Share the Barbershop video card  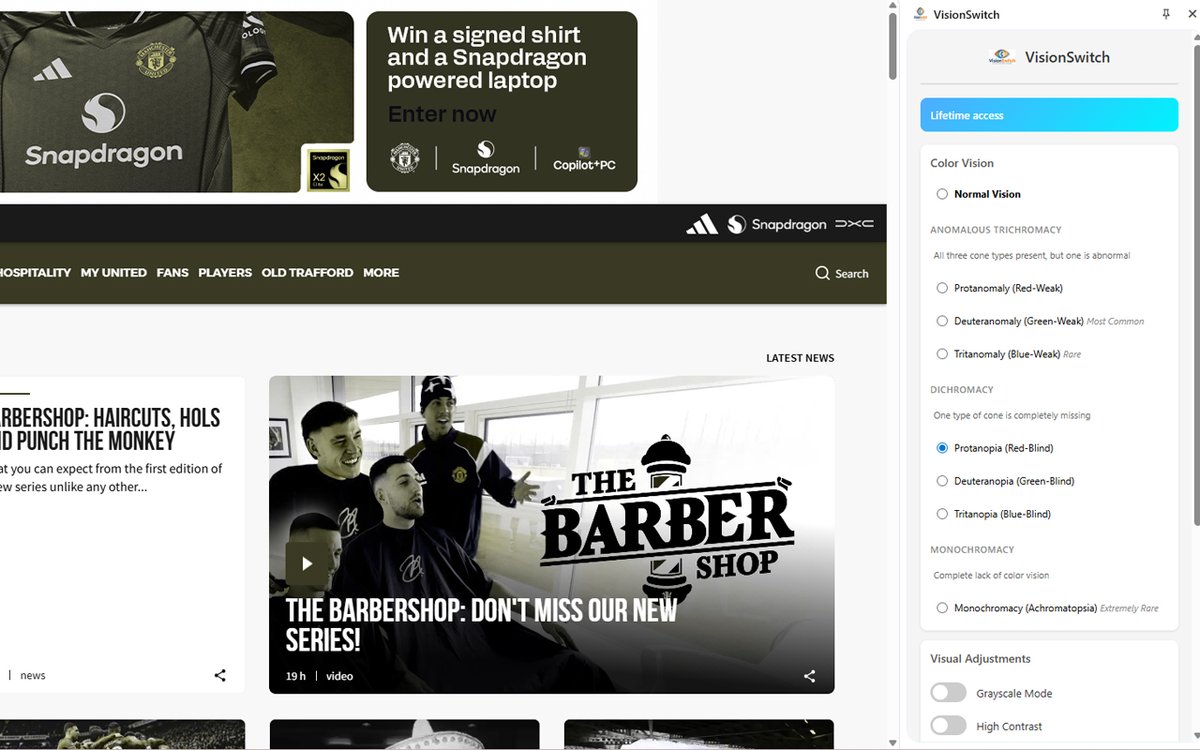[x=809, y=676]
